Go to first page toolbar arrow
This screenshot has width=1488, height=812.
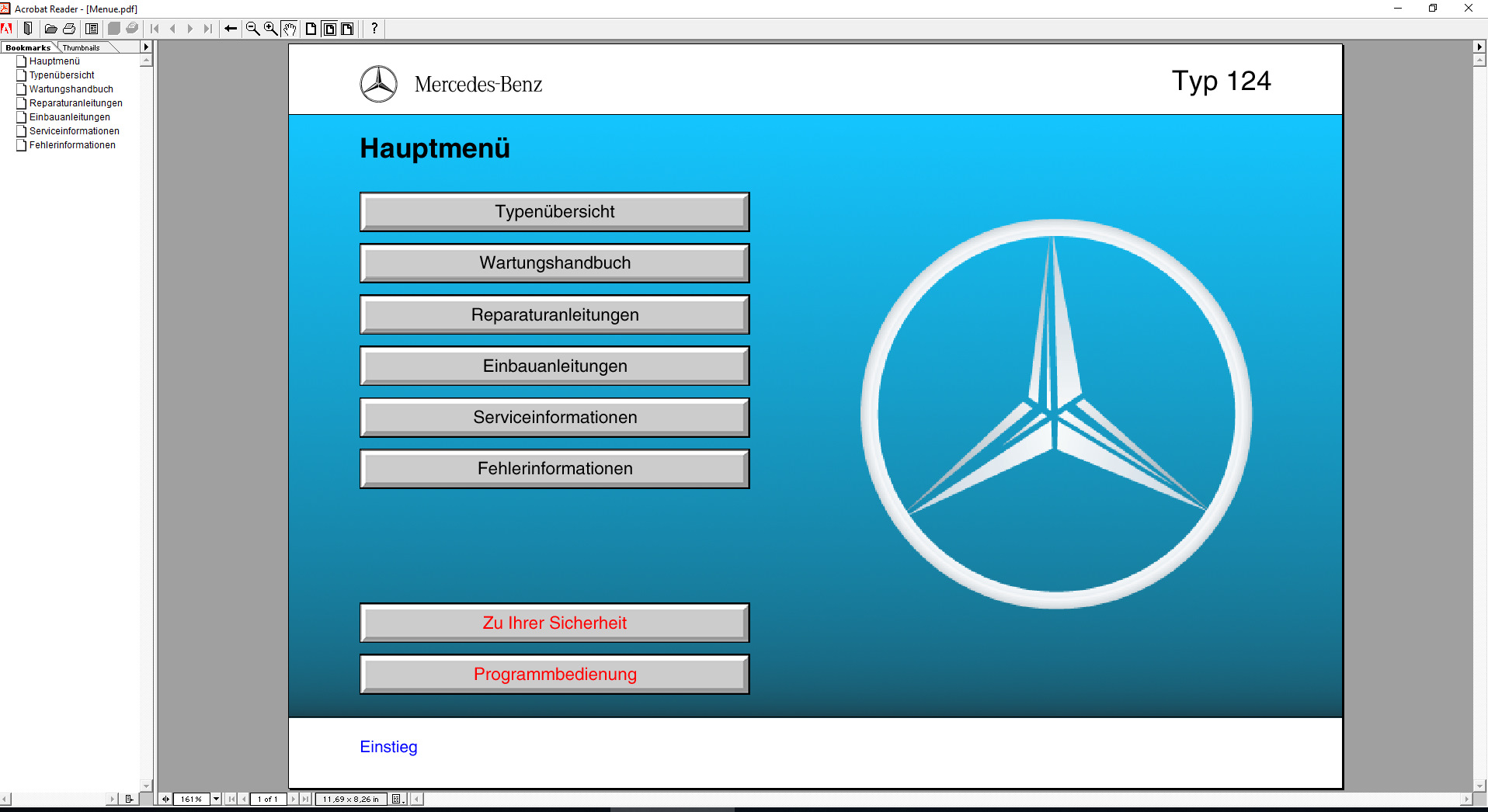[155, 29]
